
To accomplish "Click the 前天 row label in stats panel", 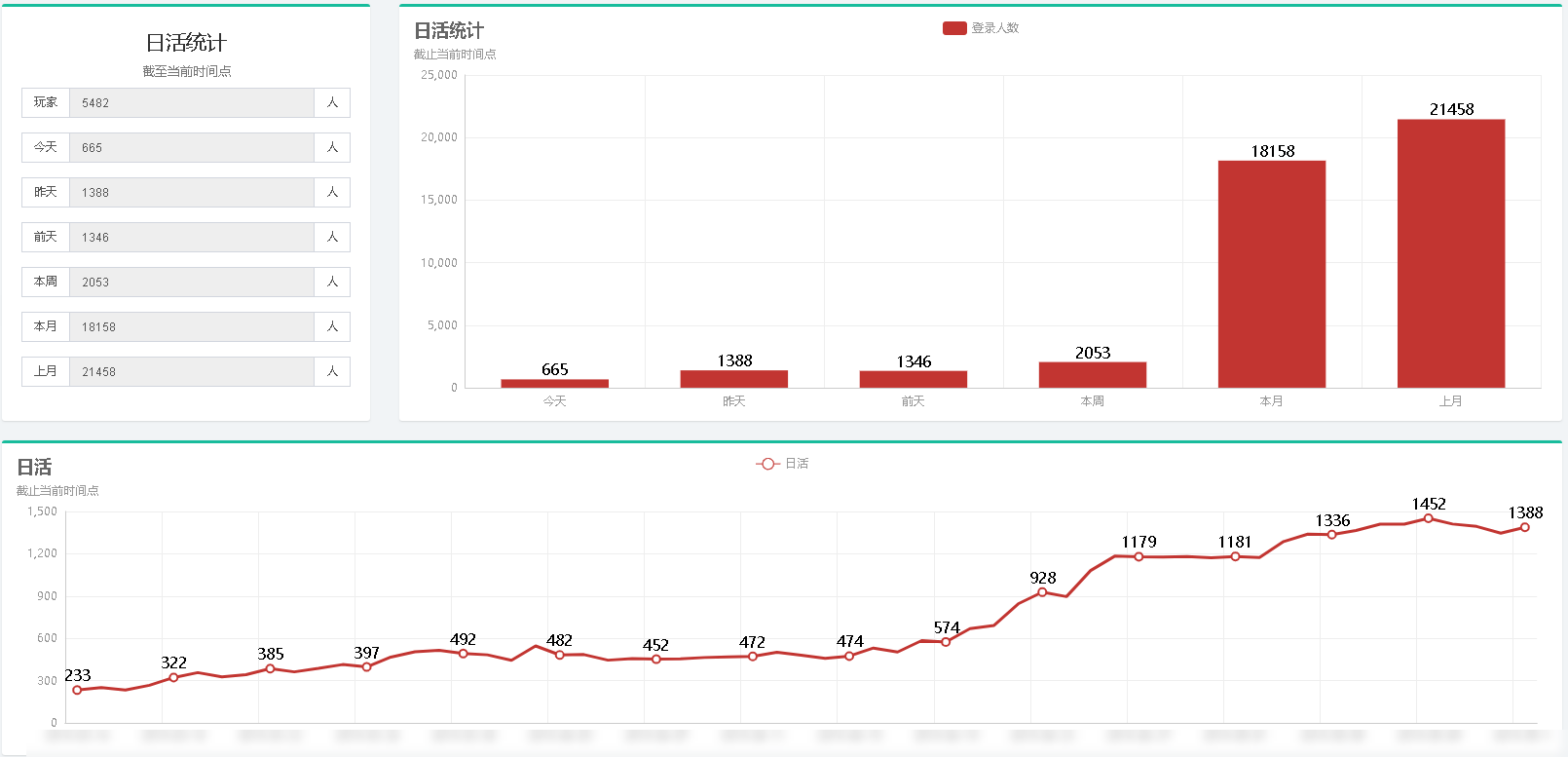I will (x=46, y=237).
